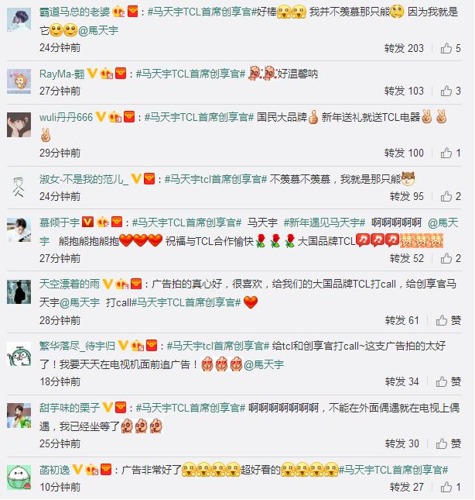Click hashtag #新年遇见马天宇#
Image resolution: width=475 pixels, height=500 pixels.
point(324,222)
